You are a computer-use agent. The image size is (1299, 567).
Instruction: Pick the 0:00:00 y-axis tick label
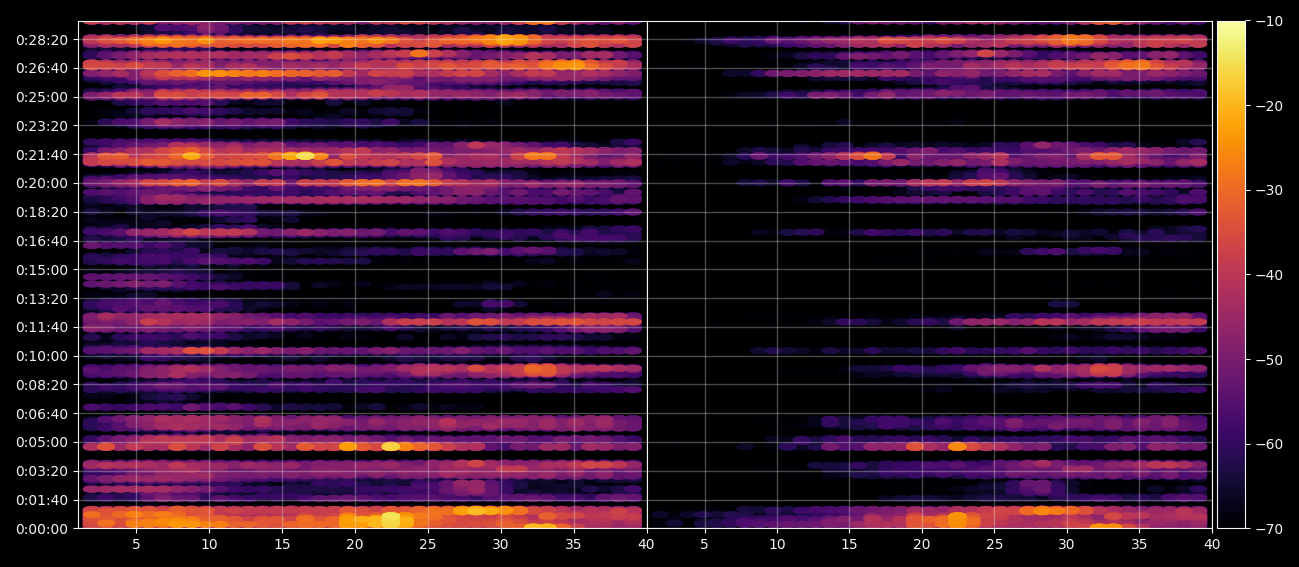42,529
